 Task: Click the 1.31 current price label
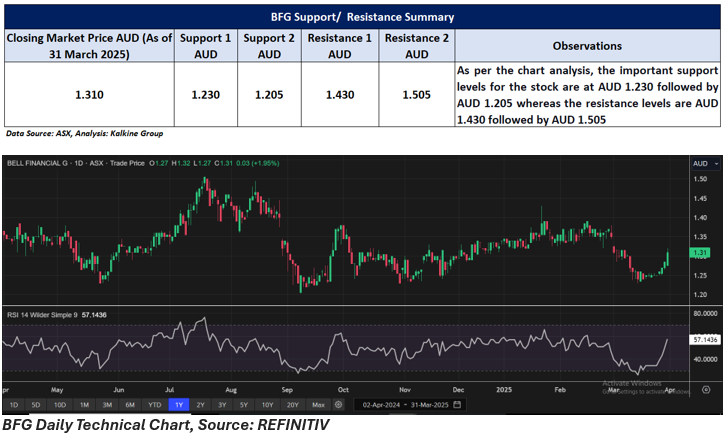pyautogui.click(x=700, y=253)
